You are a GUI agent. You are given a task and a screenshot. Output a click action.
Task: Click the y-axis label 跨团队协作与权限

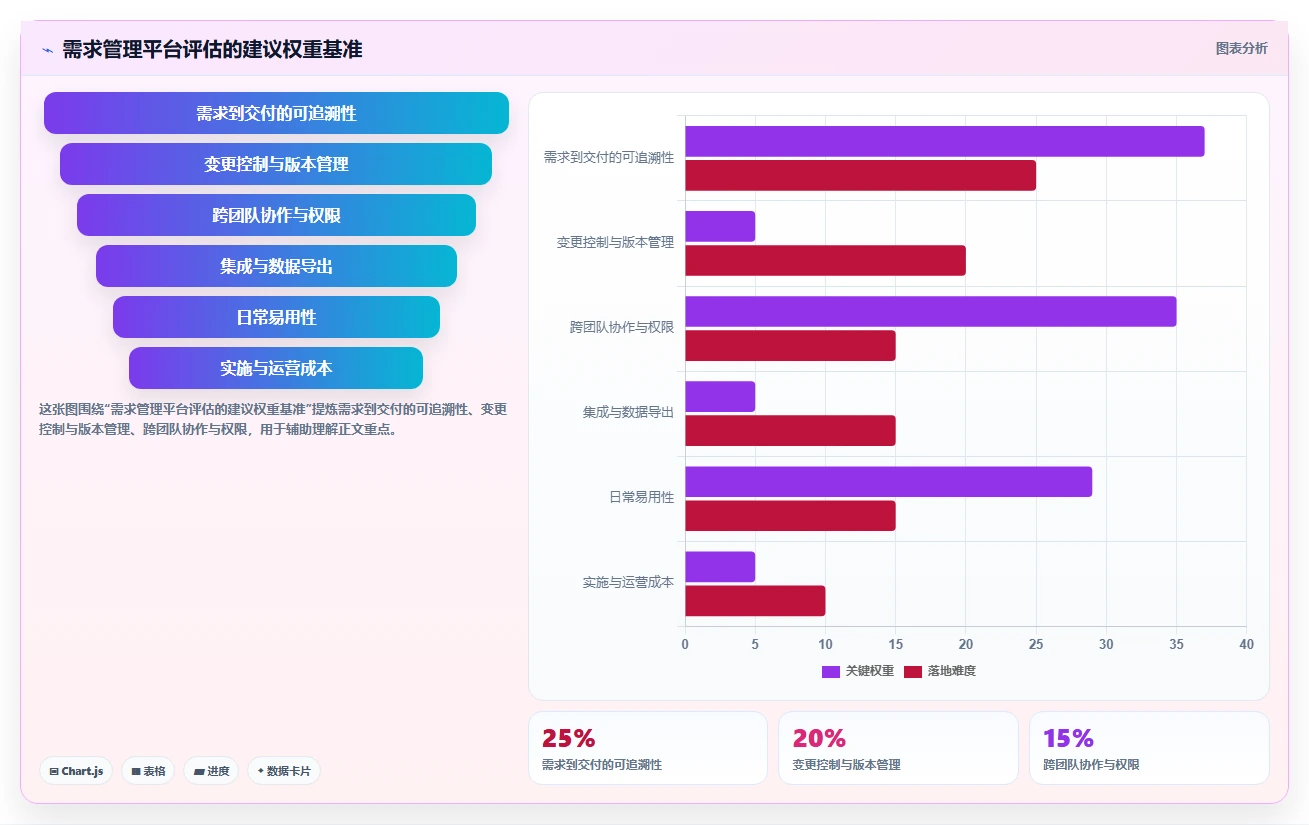tap(622, 327)
